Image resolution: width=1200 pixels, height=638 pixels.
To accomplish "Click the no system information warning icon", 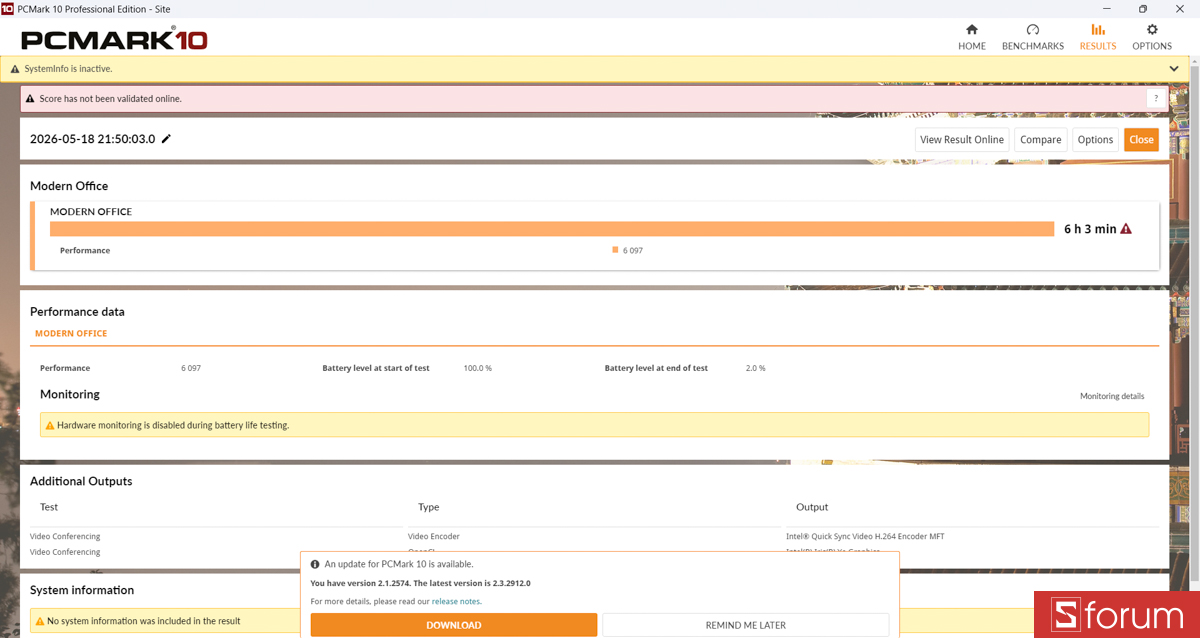I will (39, 621).
